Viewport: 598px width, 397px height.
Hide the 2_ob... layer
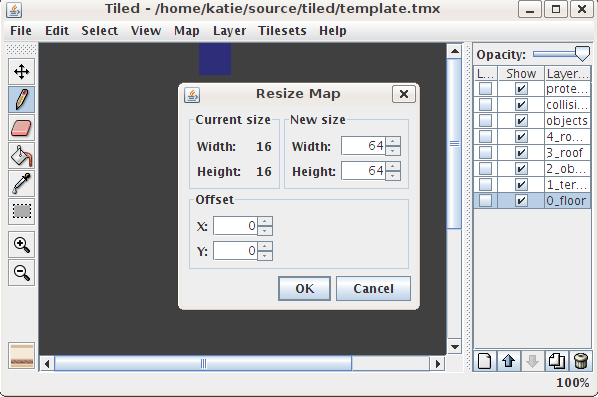tap(521, 169)
